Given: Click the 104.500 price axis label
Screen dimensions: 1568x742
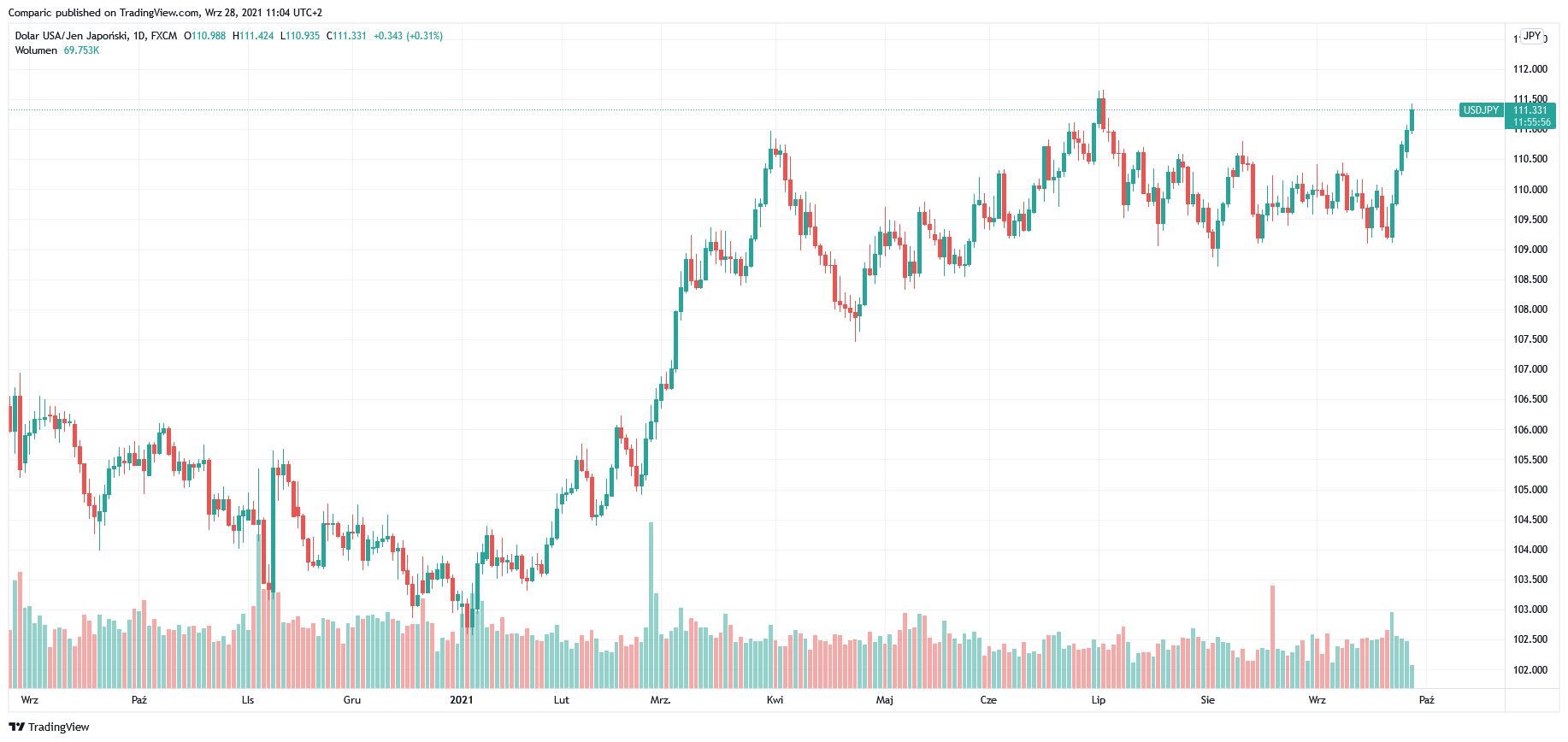Looking at the screenshot, I should 1530,520.
